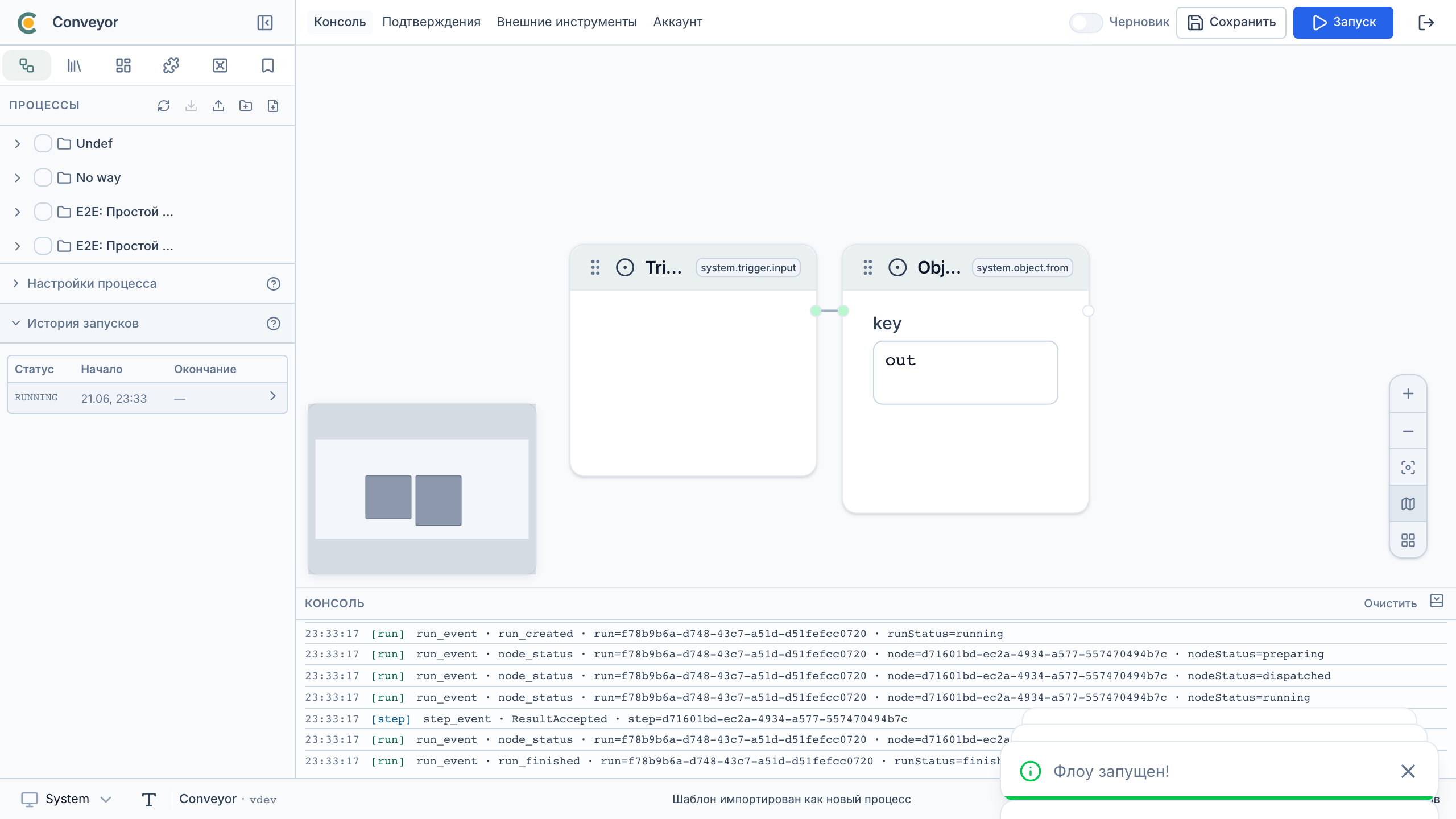Toggle the minimap with map icon
Viewport: 1456px width, 819px height.
click(1408, 504)
